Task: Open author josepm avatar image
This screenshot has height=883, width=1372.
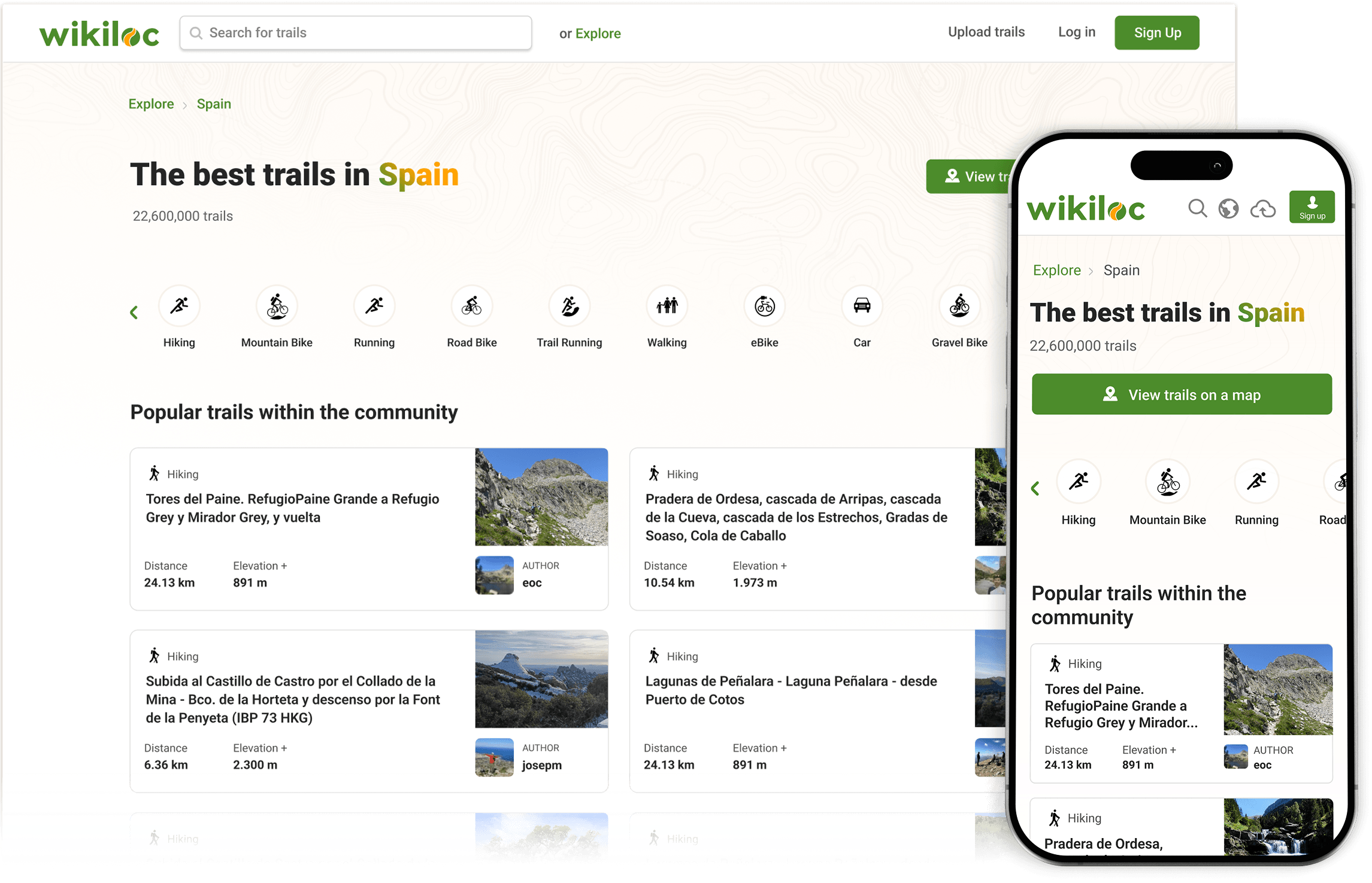Action: [494, 757]
